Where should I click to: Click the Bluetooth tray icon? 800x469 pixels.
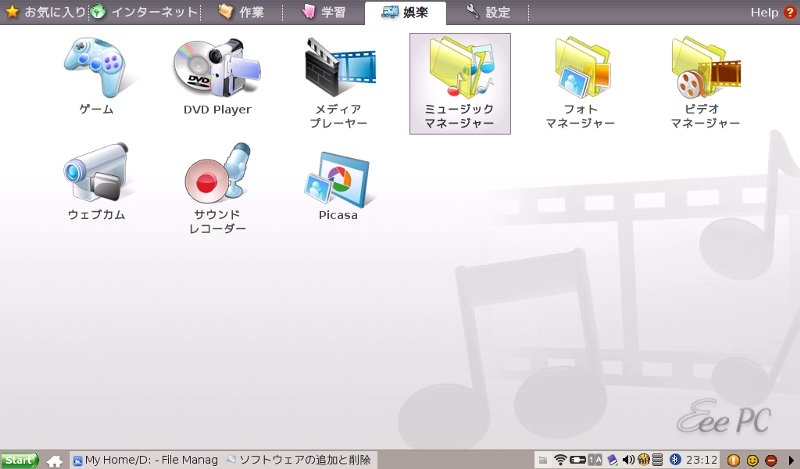point(675,460)
